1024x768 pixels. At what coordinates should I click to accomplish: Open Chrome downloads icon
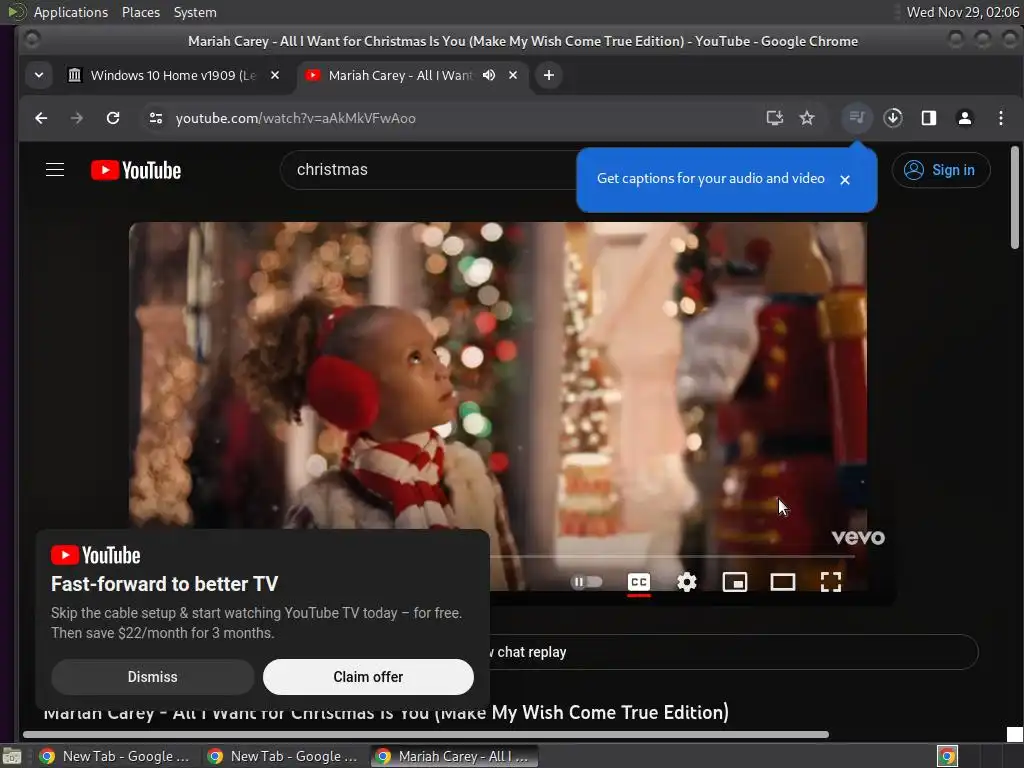tap(893, 118)
